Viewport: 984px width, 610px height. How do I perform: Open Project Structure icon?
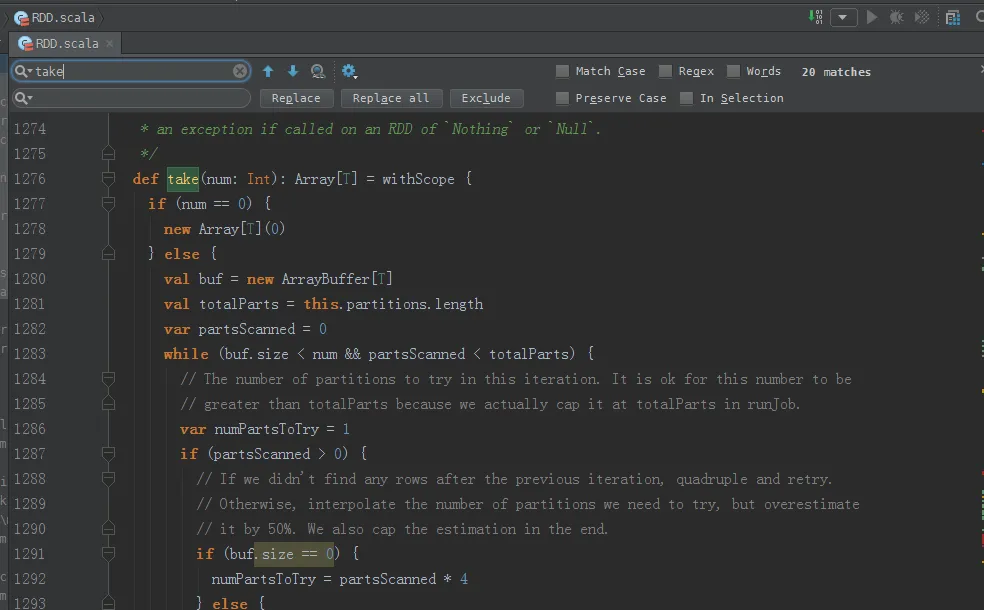tap(953, 18)
